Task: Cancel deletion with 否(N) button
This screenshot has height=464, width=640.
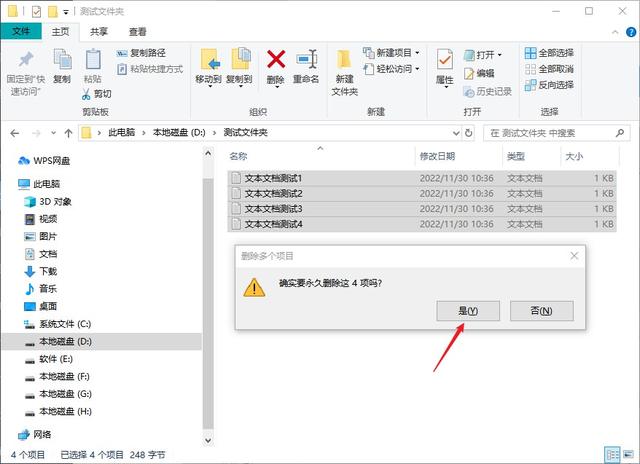Action: (x=542, y=311)
